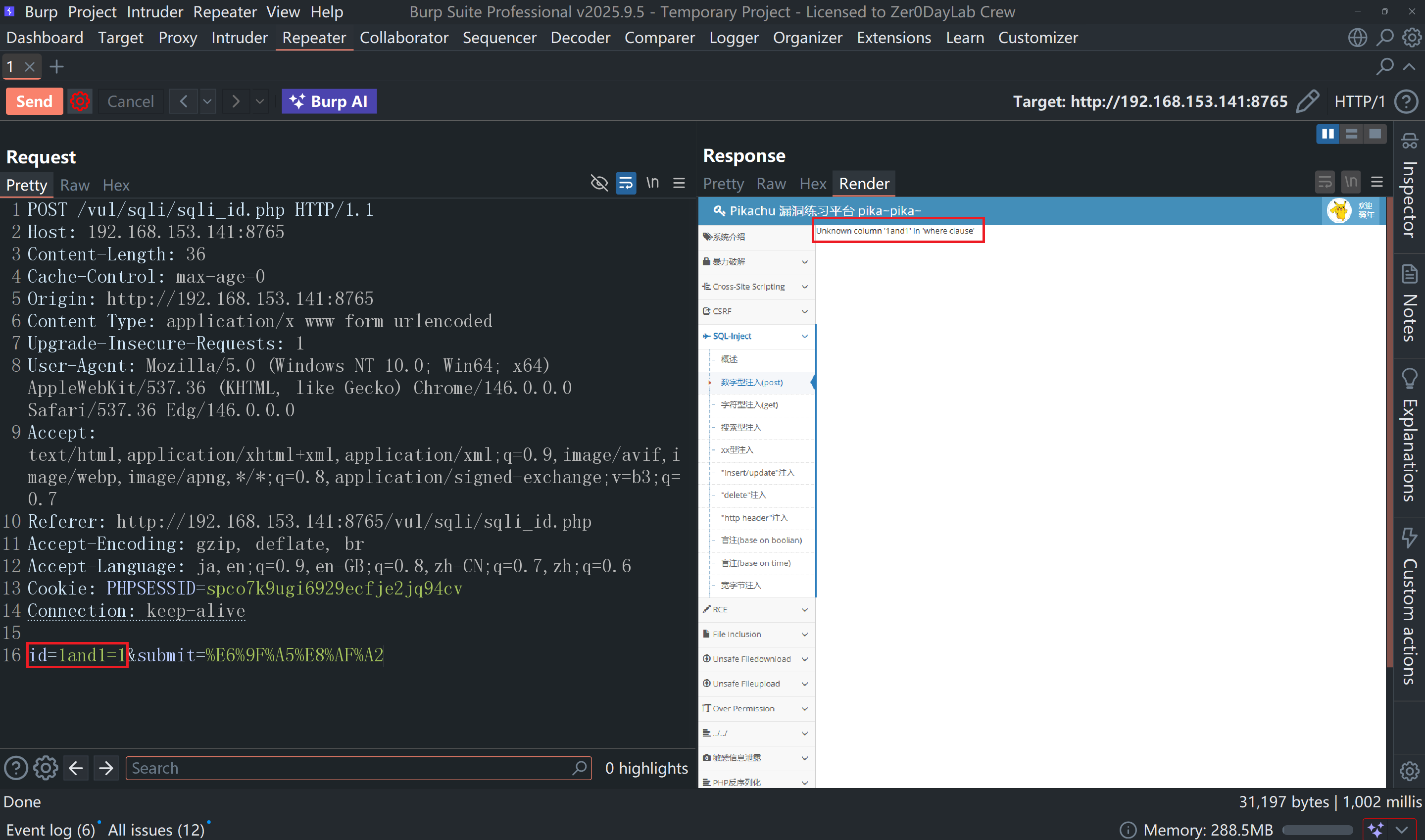
Task: Click the memory usage bar
Action: 1316,830
